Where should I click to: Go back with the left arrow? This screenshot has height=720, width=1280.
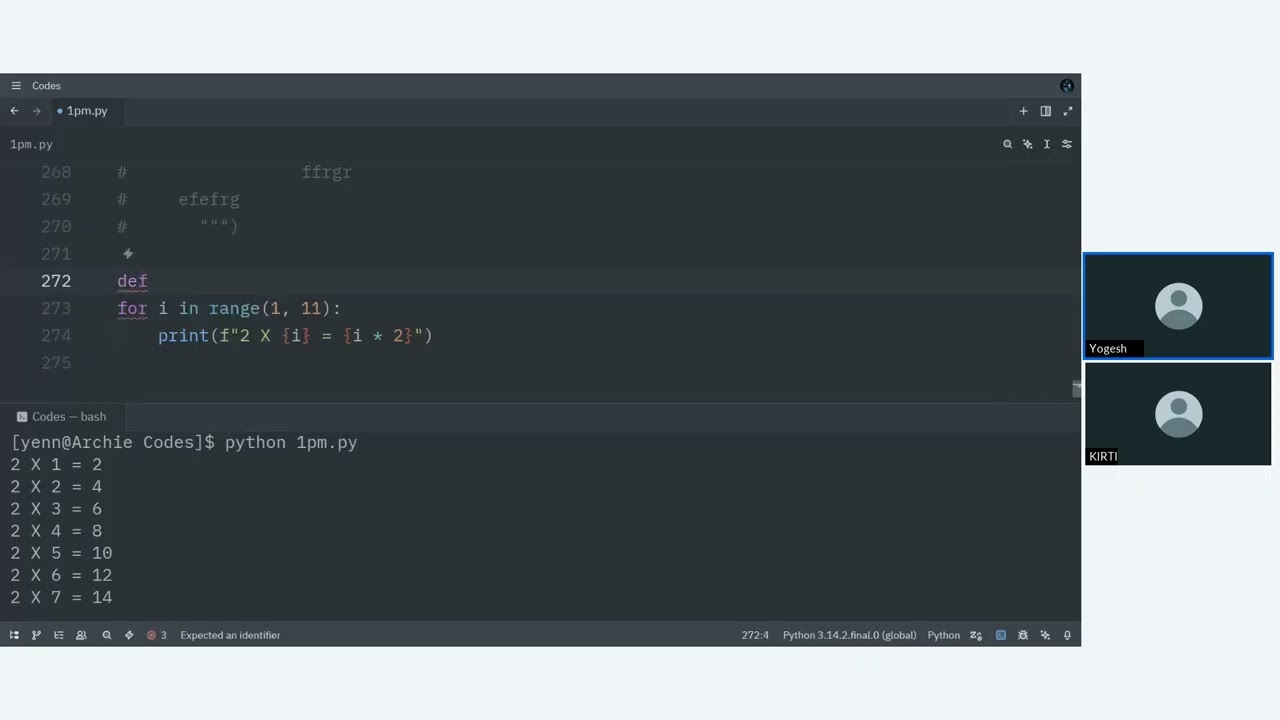pos(14,111)
